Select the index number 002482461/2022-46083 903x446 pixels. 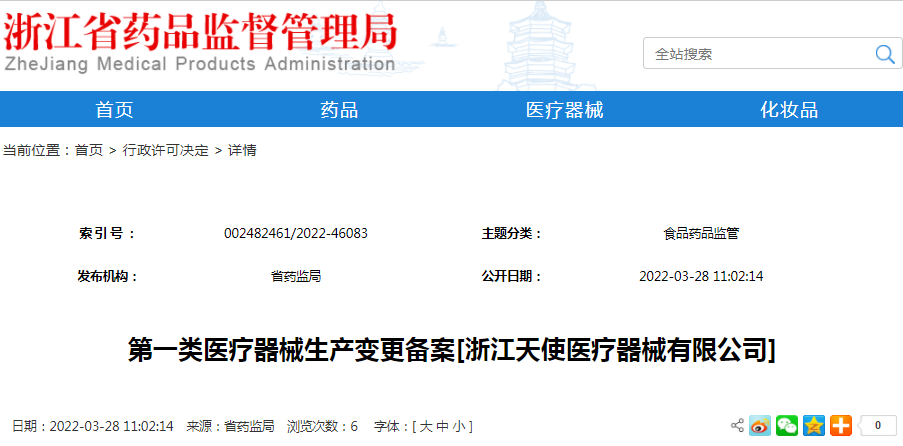[296, 234]
